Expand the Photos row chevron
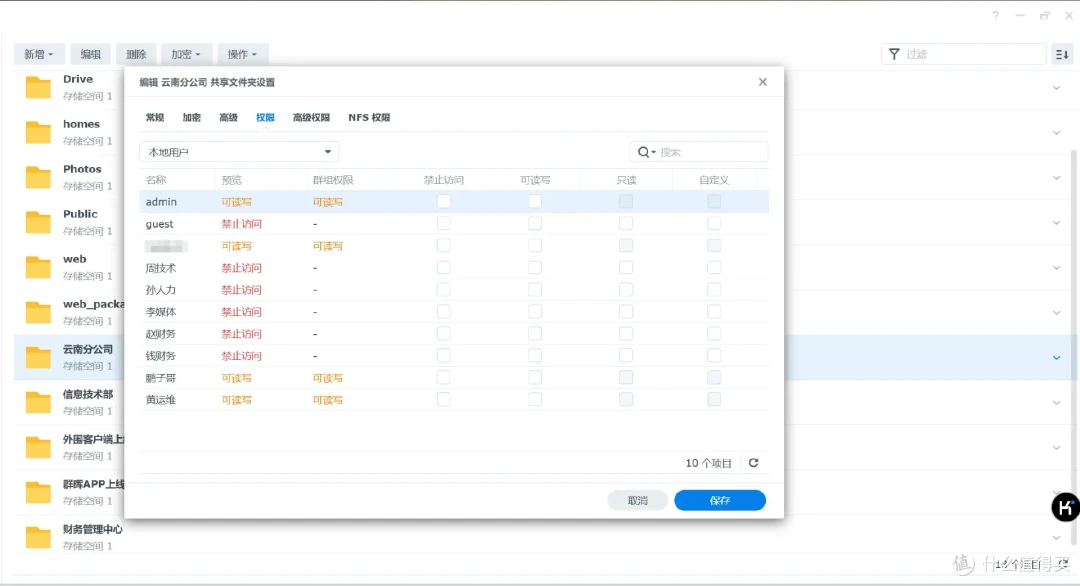 (x=1056, y=178)
